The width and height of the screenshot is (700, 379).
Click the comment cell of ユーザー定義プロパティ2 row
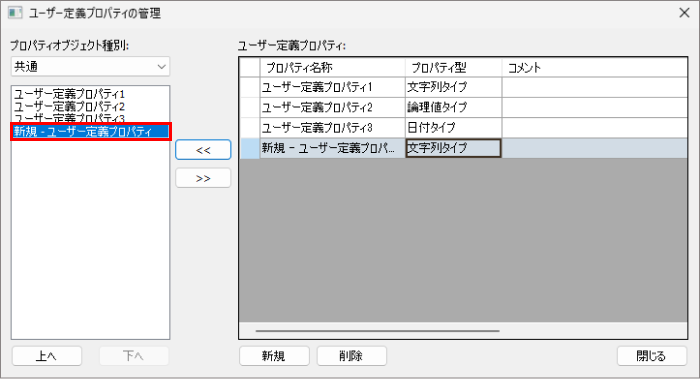(x=595, y=107)
